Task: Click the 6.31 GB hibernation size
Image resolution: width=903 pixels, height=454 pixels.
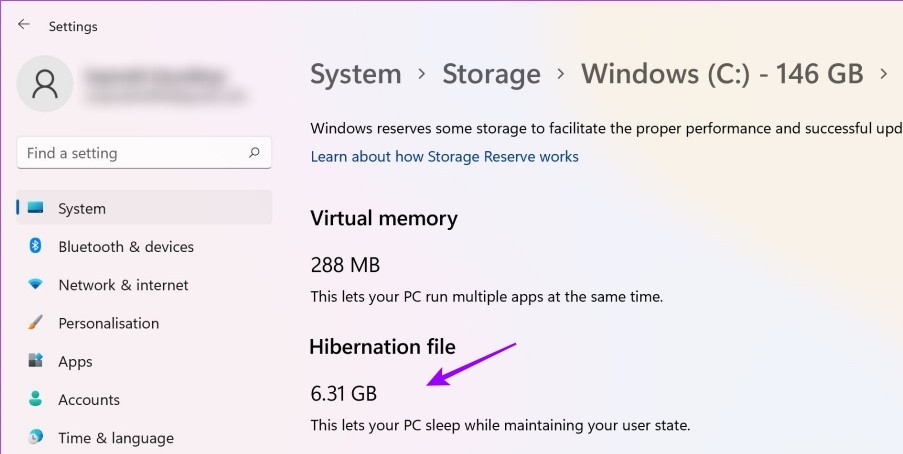Action: pyautogui.click(x=344, y=394)
